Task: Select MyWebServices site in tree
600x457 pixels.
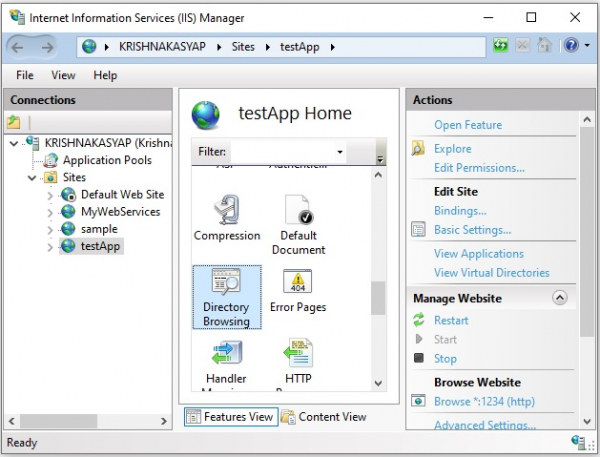Action: (x=120, y=212)
